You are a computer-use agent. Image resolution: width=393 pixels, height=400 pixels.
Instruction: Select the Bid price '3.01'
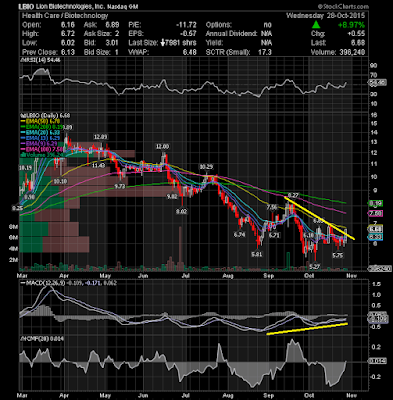[x=112, y=43]
